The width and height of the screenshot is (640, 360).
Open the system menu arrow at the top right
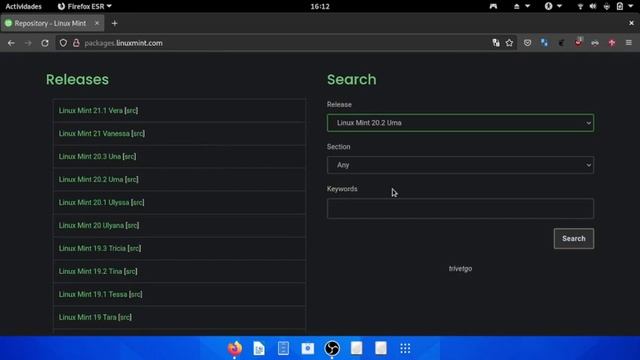[x=631, y=6]
